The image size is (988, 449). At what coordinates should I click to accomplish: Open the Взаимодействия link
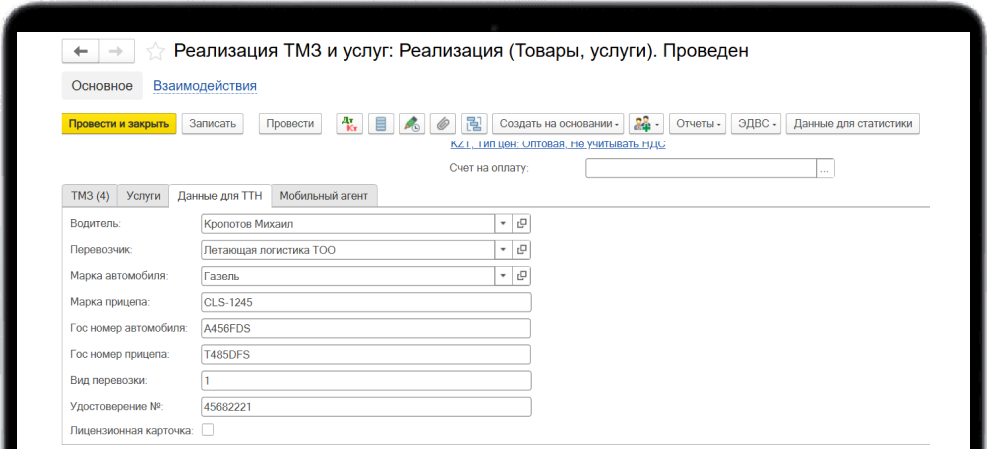click(x=205, y=86)
